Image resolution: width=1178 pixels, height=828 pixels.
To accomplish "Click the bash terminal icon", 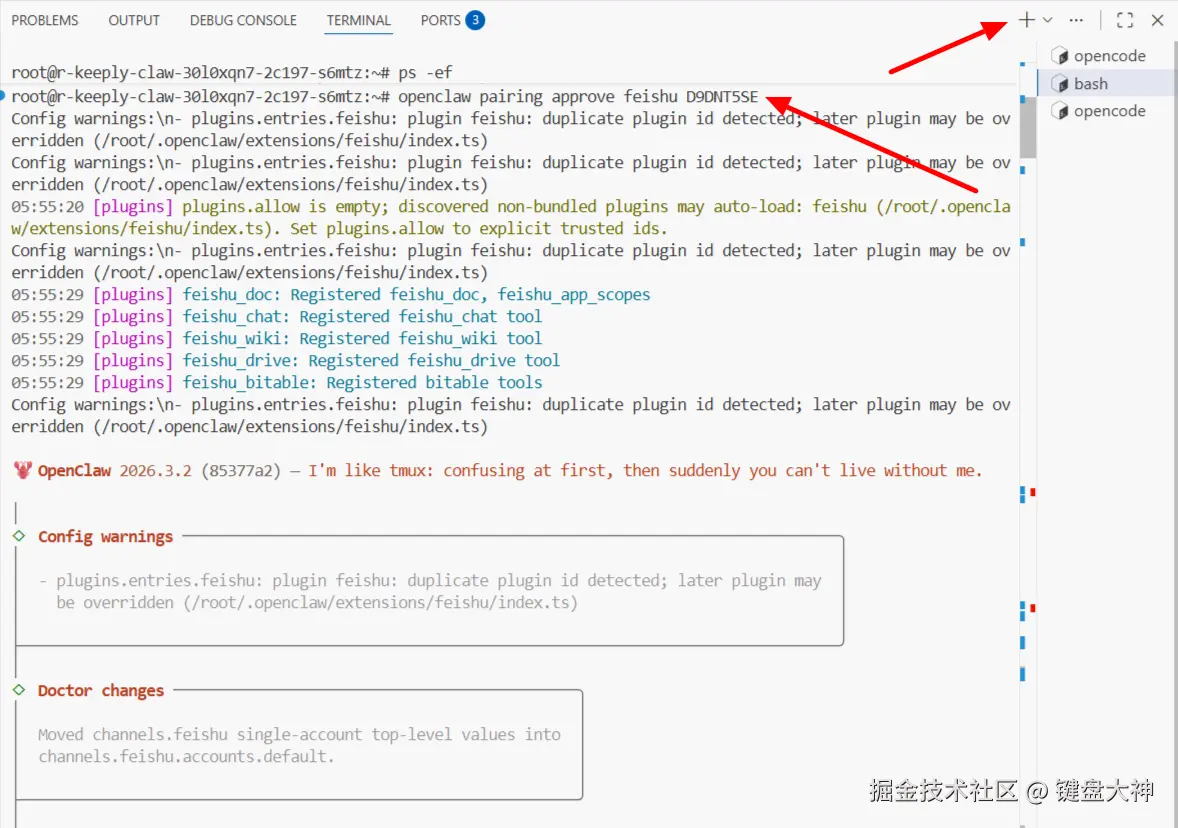I will click(1059, 83).
